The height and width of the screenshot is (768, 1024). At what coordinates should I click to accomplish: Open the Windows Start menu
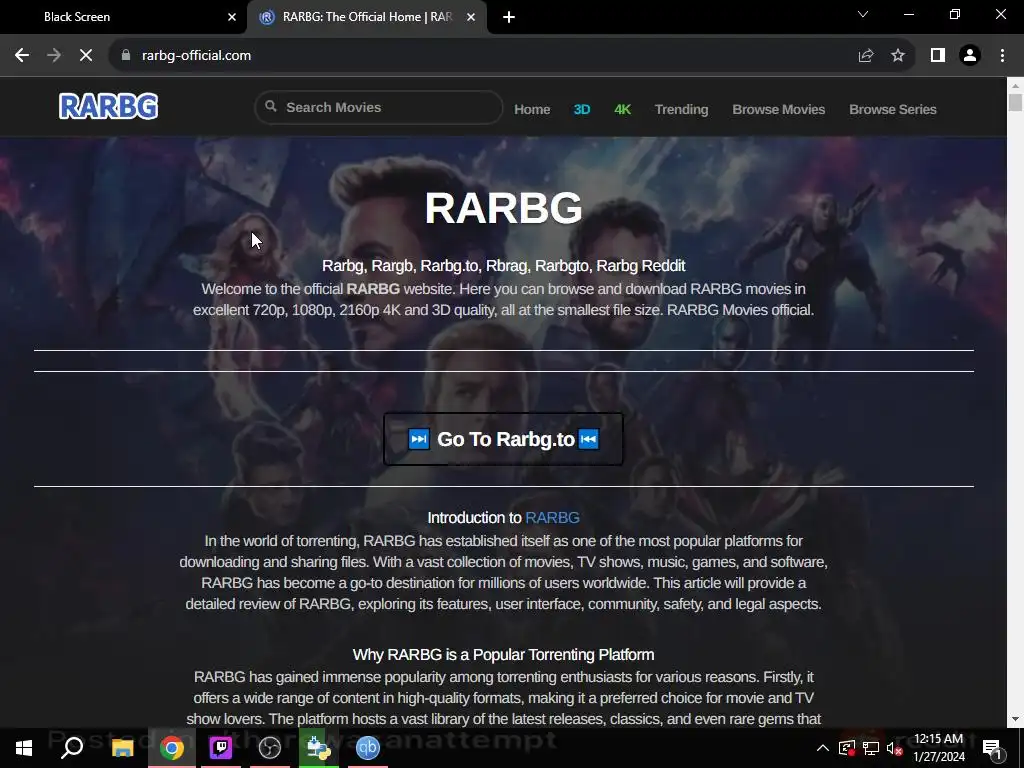point(24,748)
